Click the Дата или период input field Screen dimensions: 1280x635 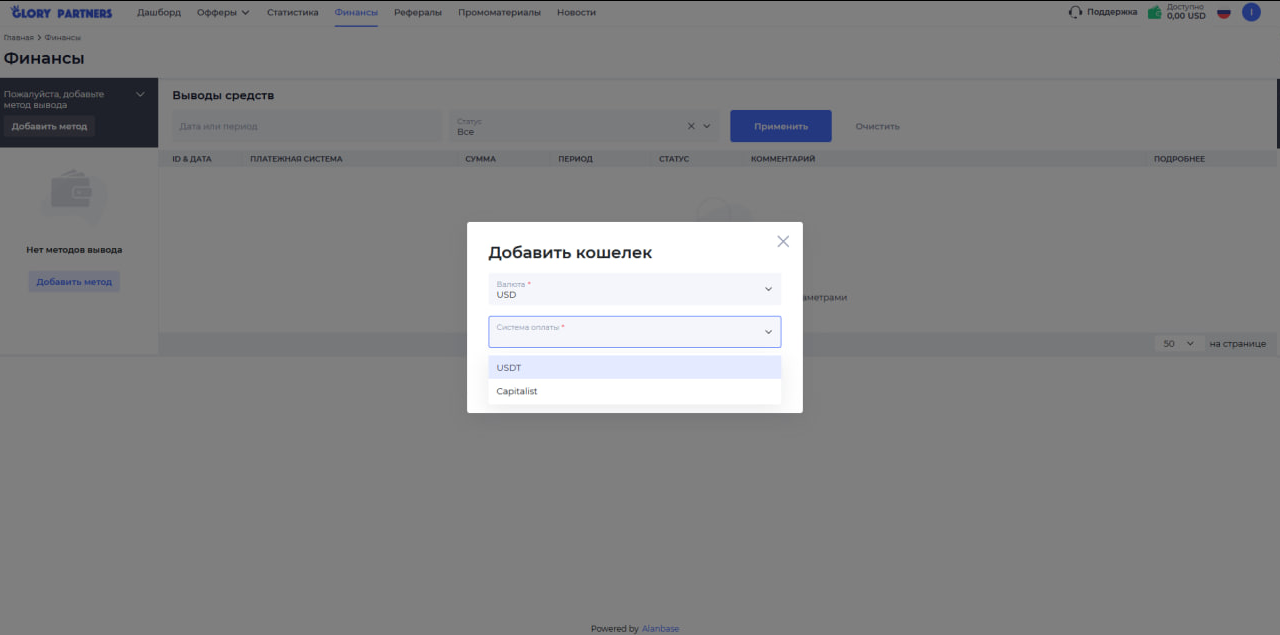pos(307,127)
